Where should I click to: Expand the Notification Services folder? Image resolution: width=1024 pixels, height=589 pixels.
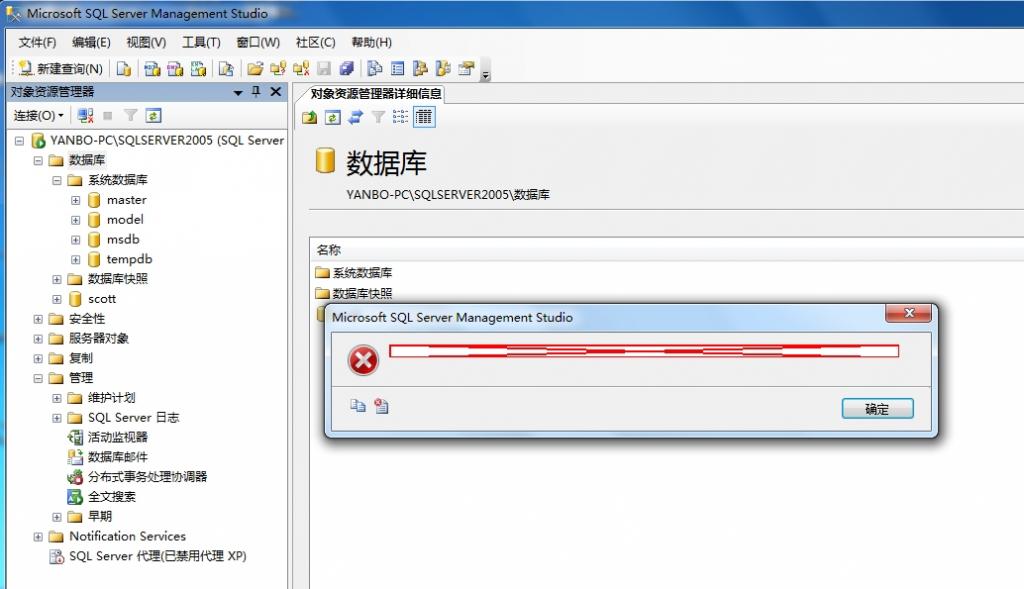[38, 537]
